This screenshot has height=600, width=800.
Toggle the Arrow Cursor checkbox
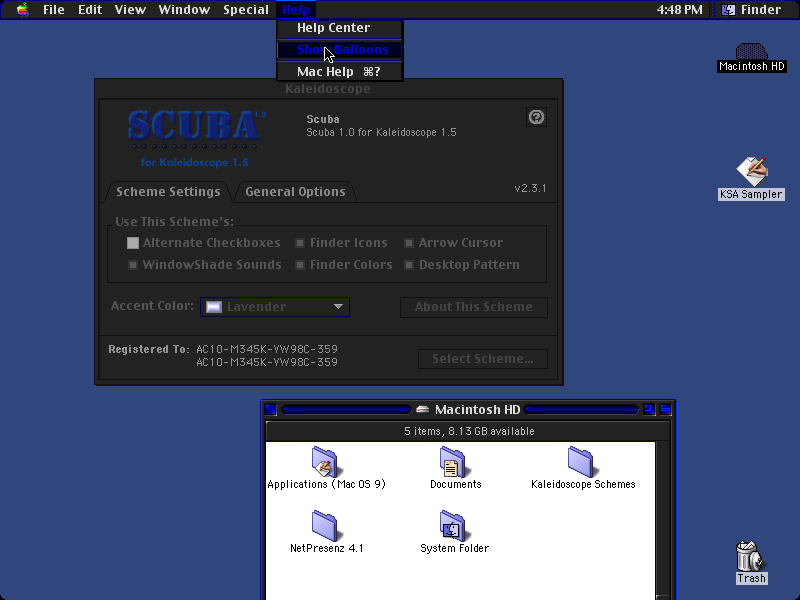(409, 243)
